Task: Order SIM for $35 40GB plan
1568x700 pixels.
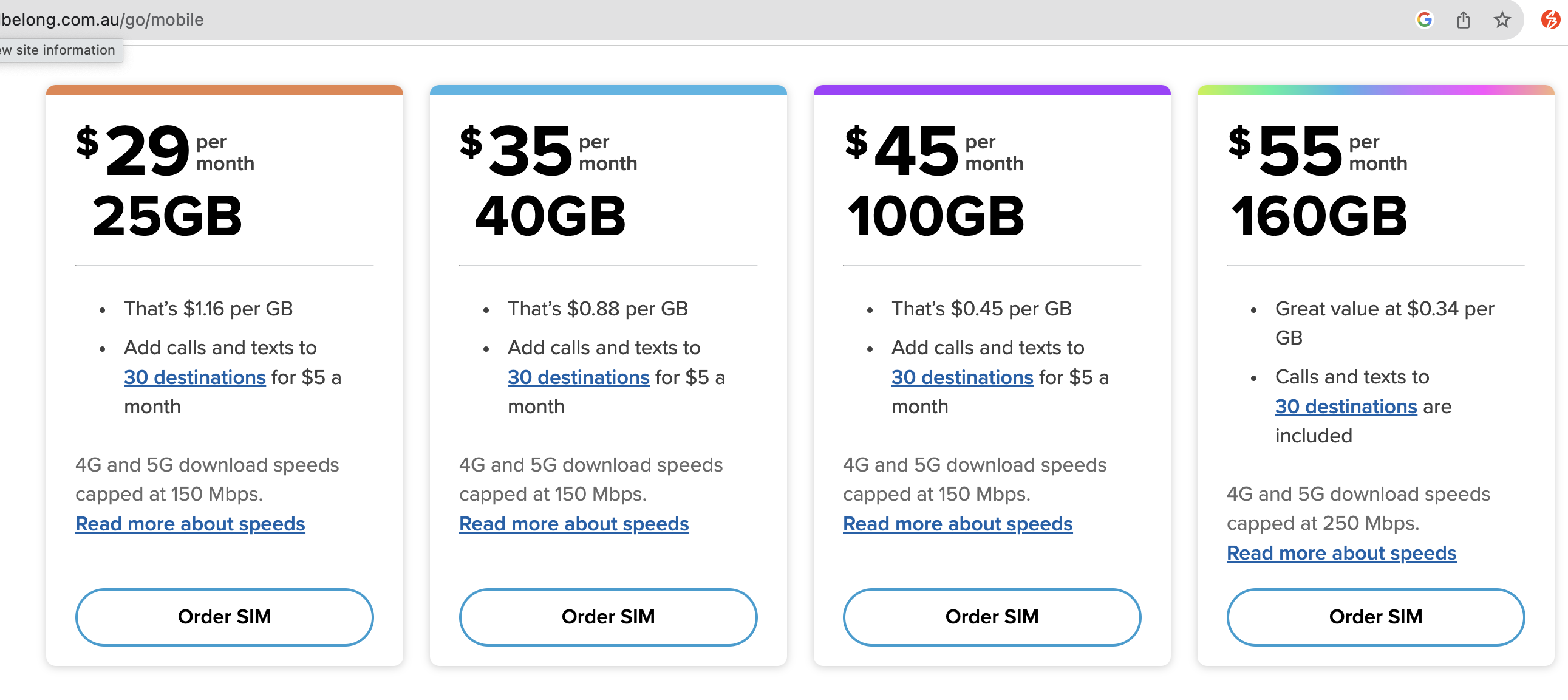Action: click(607, 616)
